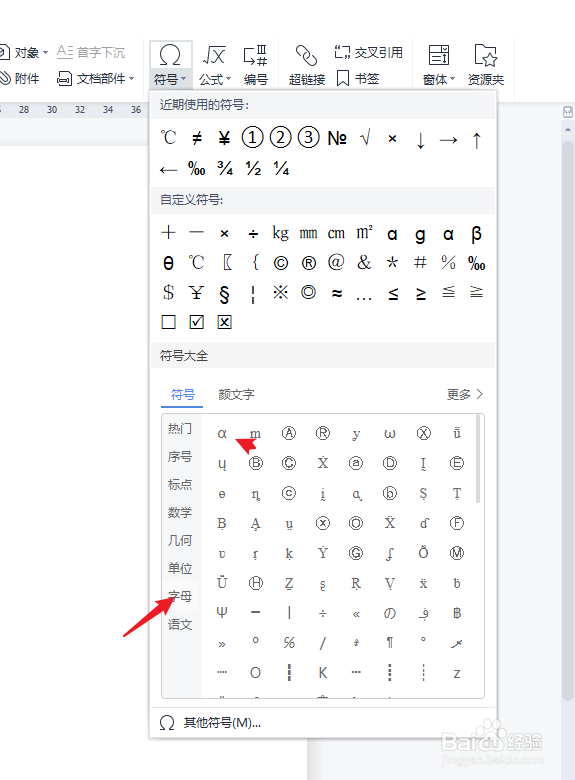Image resolution: width=575 pixels, height=780 pixels.
Task: Insert the © copyright custom symbol
Action: pyautogui.click(x=281, y=263)
